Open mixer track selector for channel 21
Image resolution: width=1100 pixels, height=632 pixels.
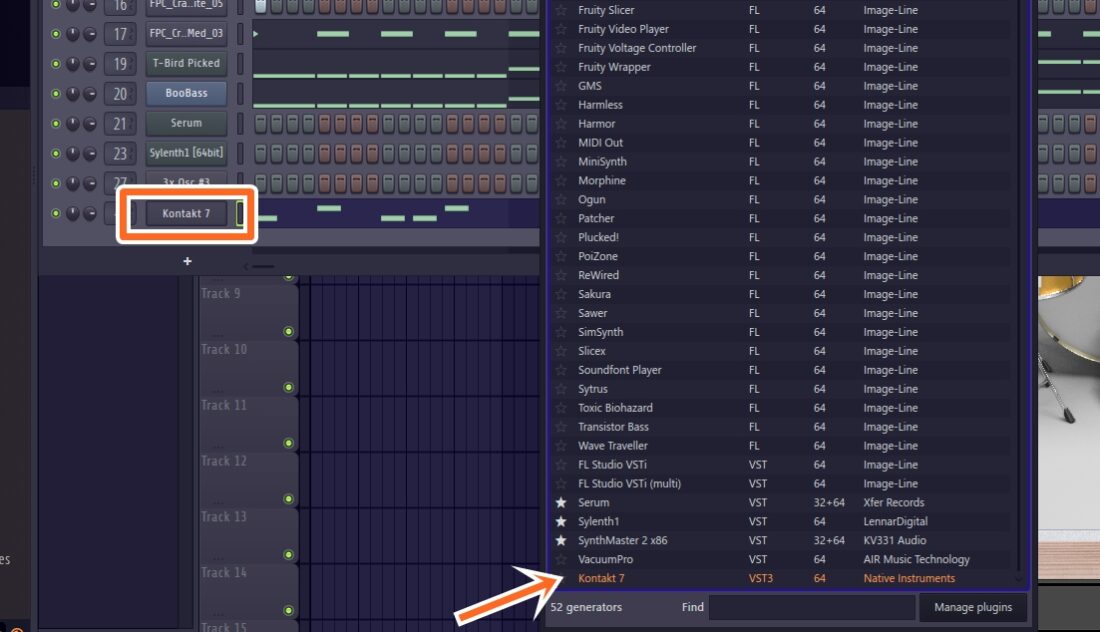[x=120, y=123]
